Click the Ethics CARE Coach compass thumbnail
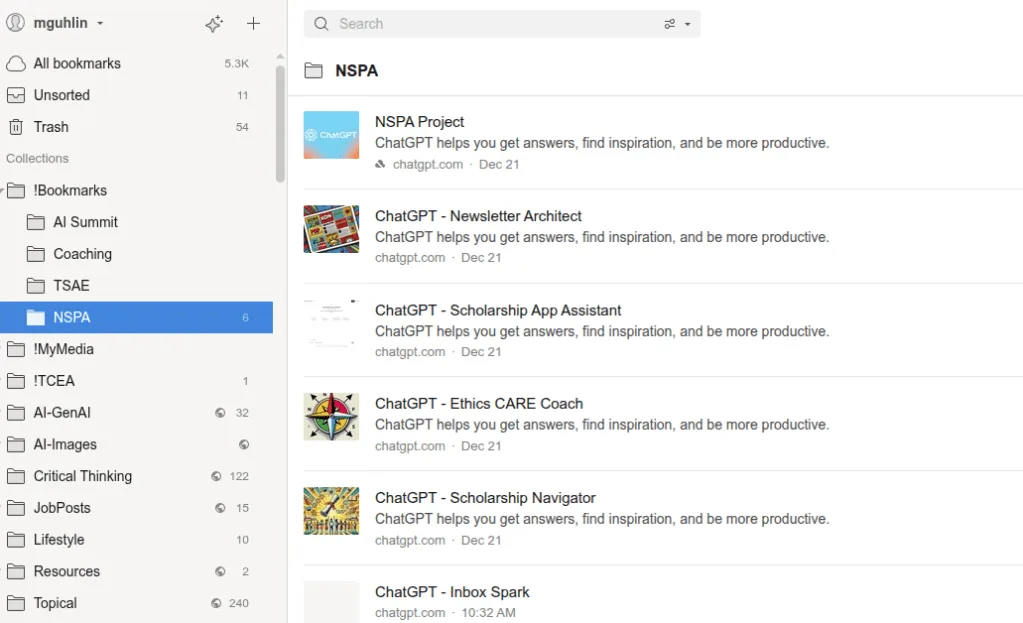Viewport: 1023px width, 623px height. click(331, 417)
